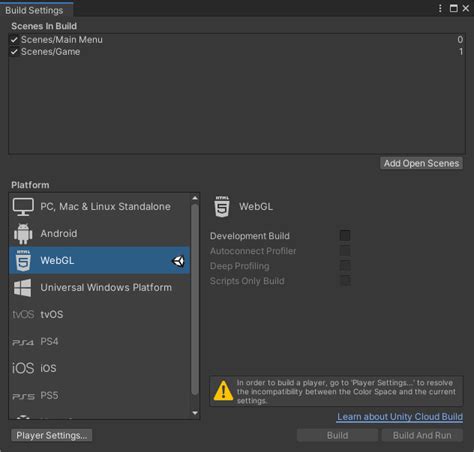
Task: Enable the Development Build checkbox
Action: pyautogui.click(x=345, y=235)
